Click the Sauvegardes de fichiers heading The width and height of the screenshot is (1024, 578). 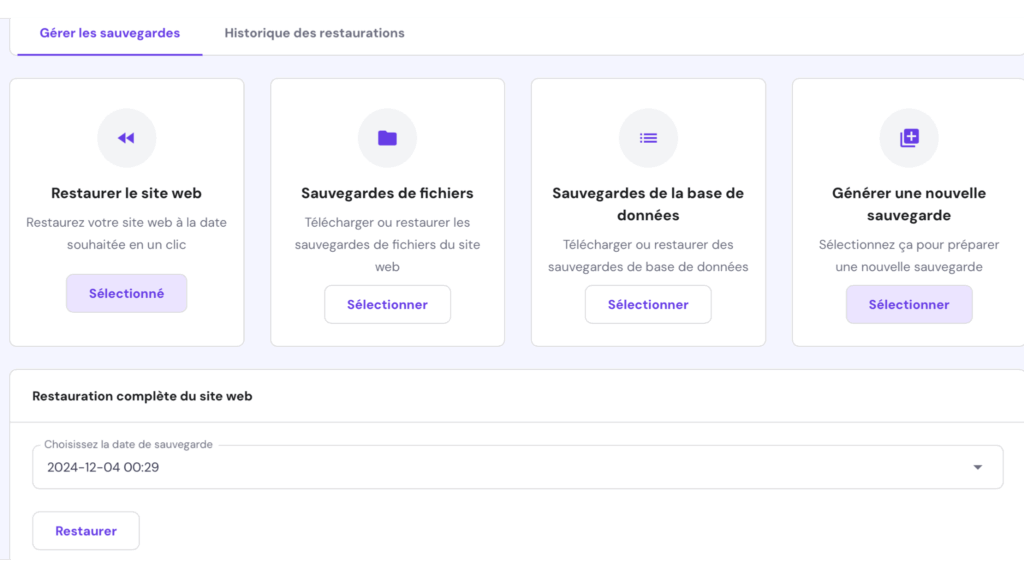[x=387, y=193]
